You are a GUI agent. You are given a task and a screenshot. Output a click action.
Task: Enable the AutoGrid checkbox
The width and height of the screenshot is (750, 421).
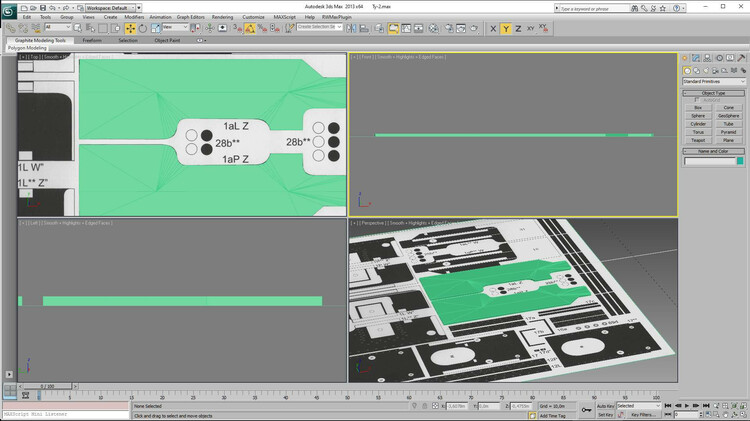(x=698, y=100)
